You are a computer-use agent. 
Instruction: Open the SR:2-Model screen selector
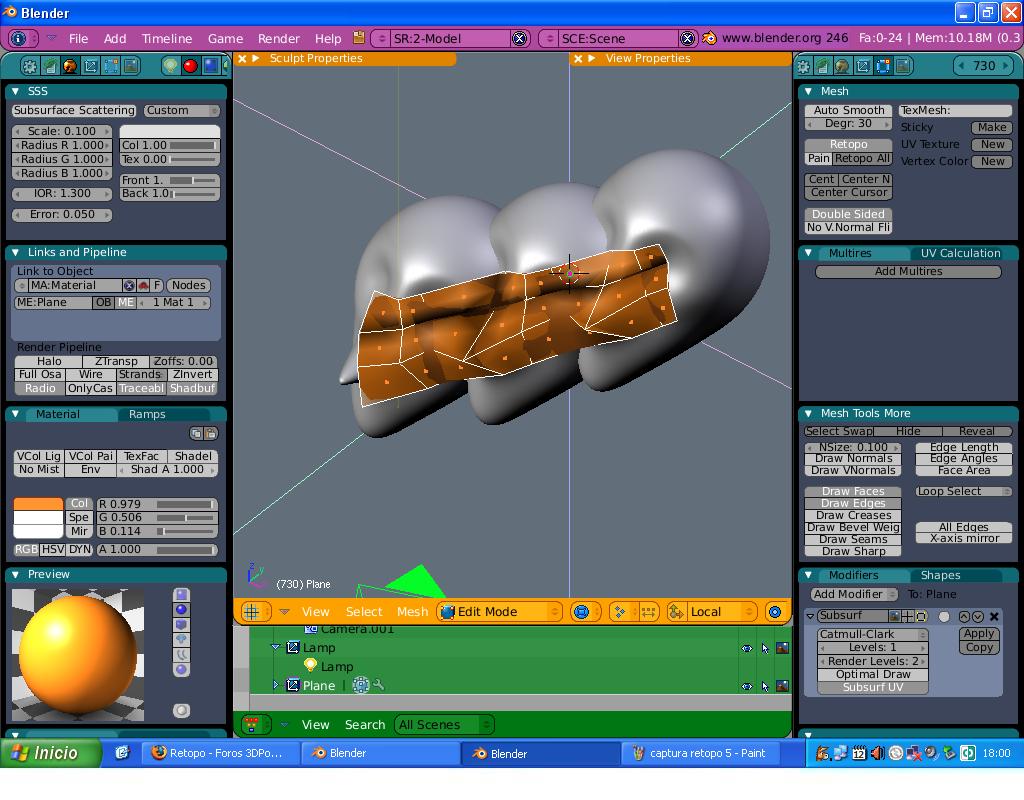381,39
